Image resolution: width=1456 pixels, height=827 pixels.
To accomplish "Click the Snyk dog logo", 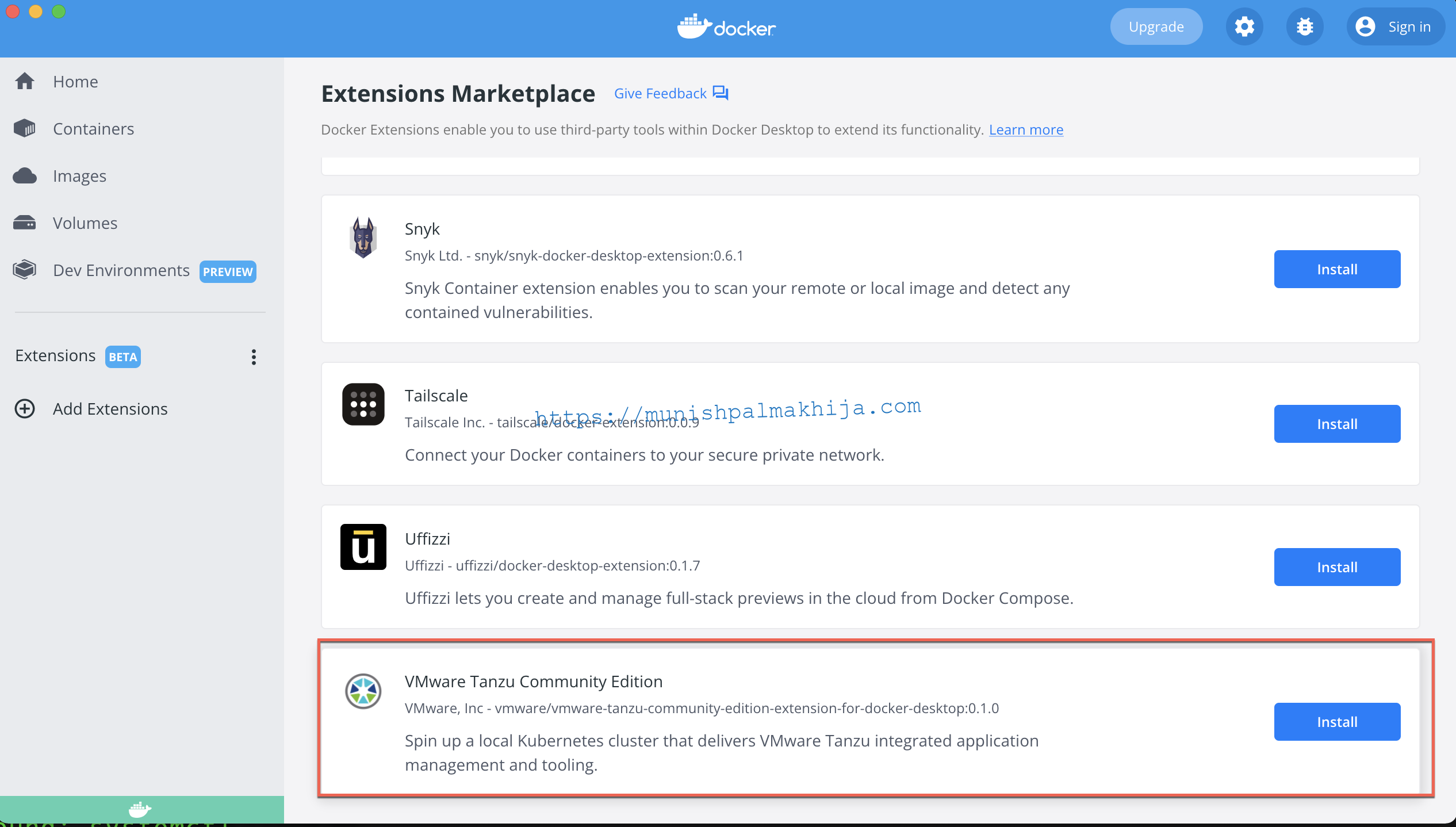I will [x=363, y=238].
